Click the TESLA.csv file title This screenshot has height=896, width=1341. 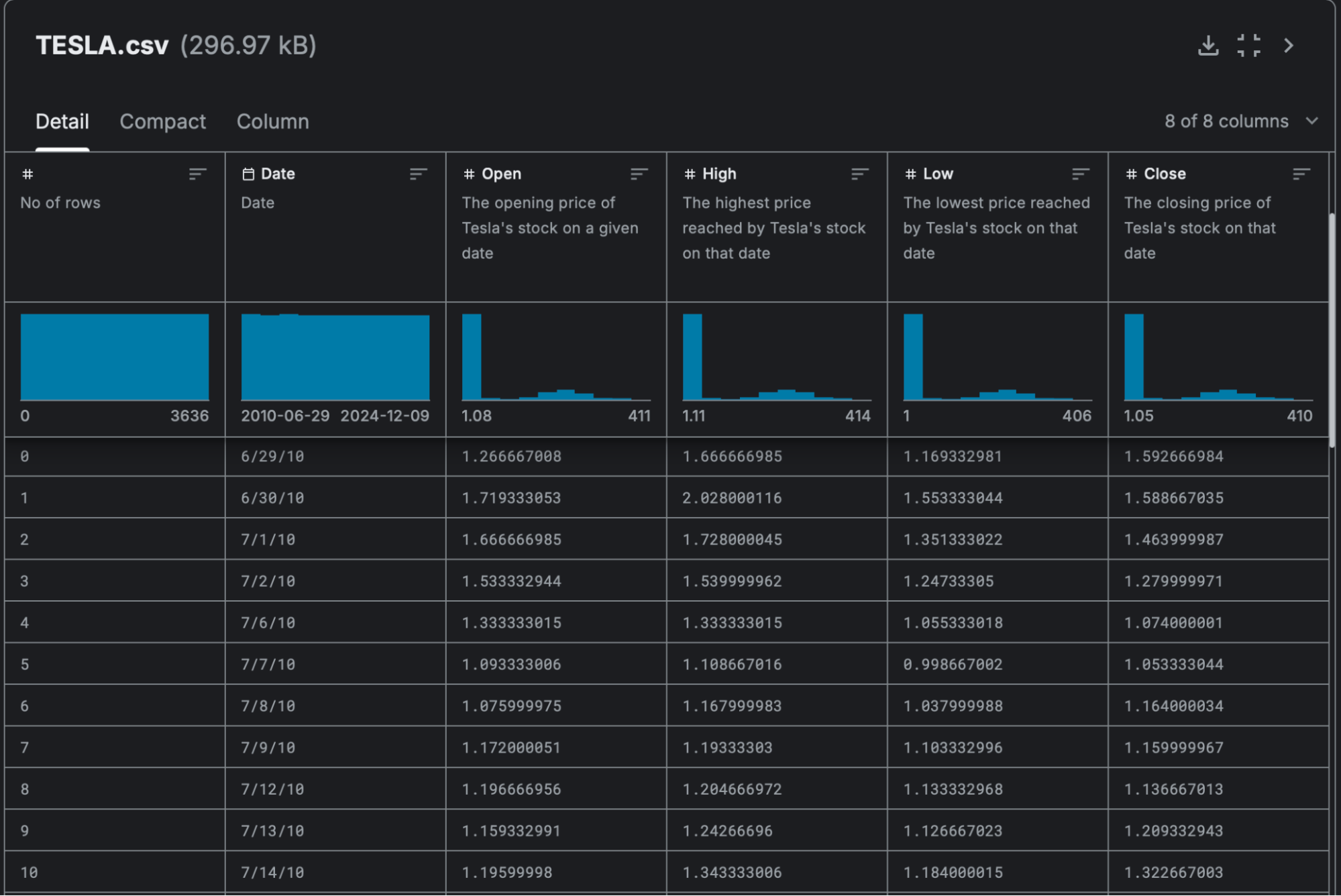click(x=102, y=46)
